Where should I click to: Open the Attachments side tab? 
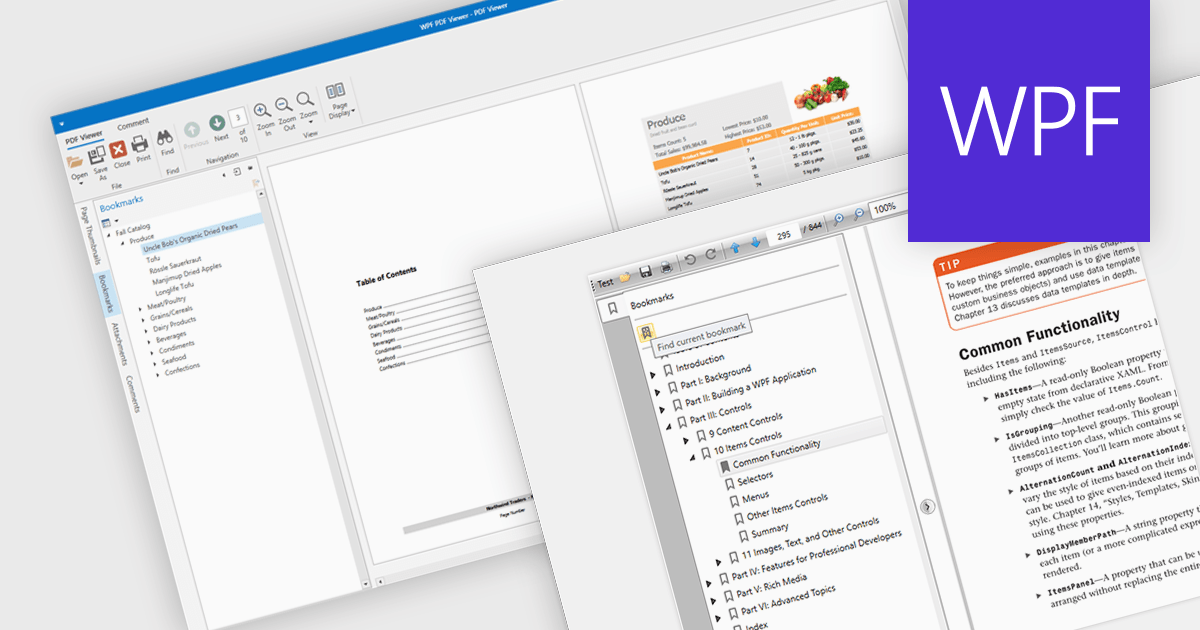click(x=117, y=345)
